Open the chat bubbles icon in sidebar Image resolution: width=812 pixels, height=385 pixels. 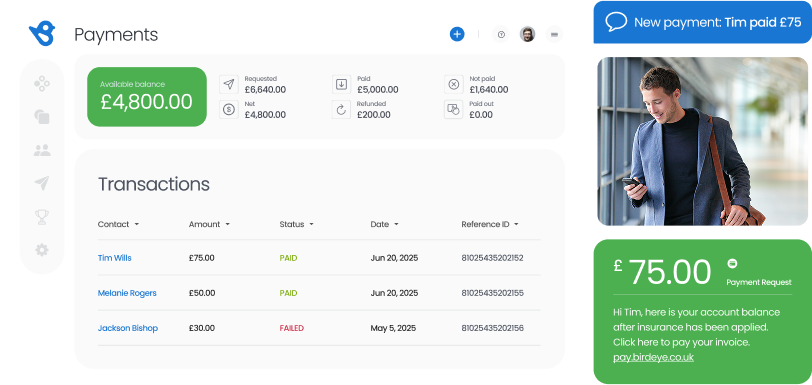tap(42, 117)
